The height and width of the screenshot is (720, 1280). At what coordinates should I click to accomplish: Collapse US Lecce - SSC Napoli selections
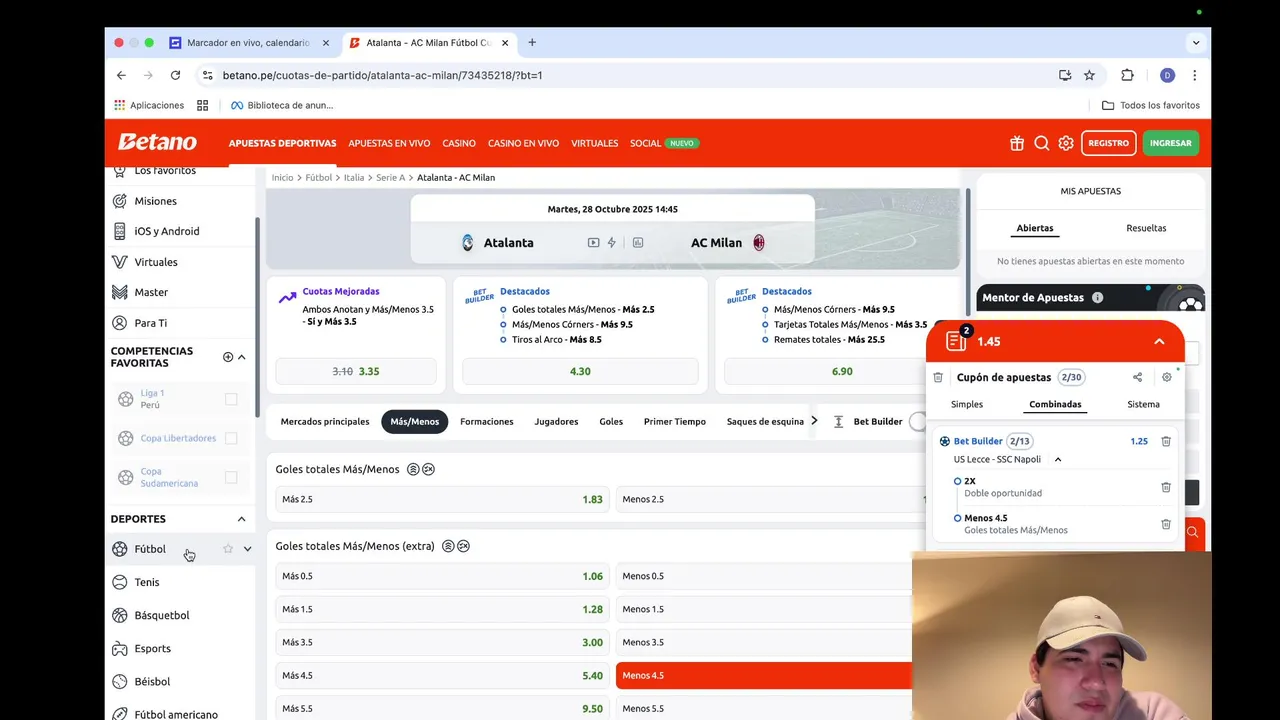pos(1058,460)
